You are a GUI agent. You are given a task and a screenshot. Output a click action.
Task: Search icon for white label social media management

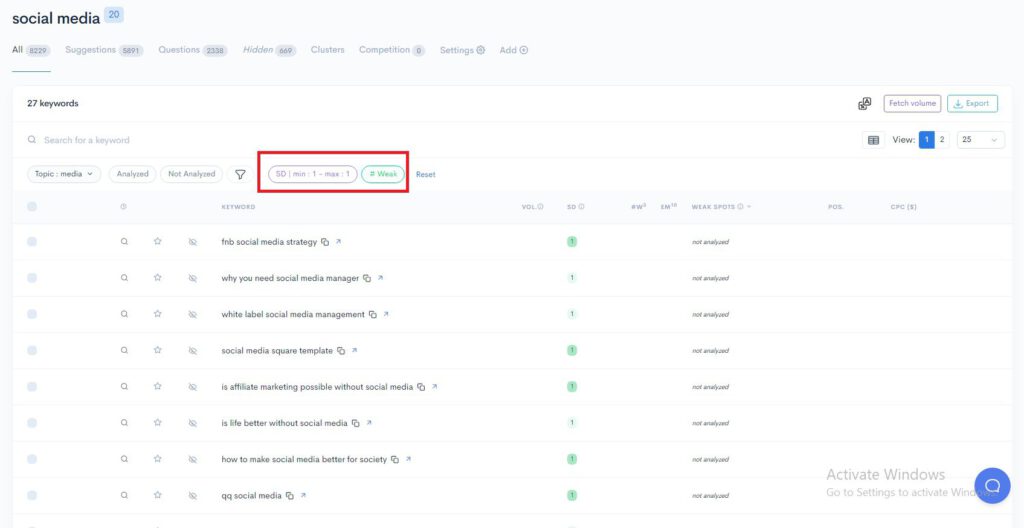click(124, 314)
